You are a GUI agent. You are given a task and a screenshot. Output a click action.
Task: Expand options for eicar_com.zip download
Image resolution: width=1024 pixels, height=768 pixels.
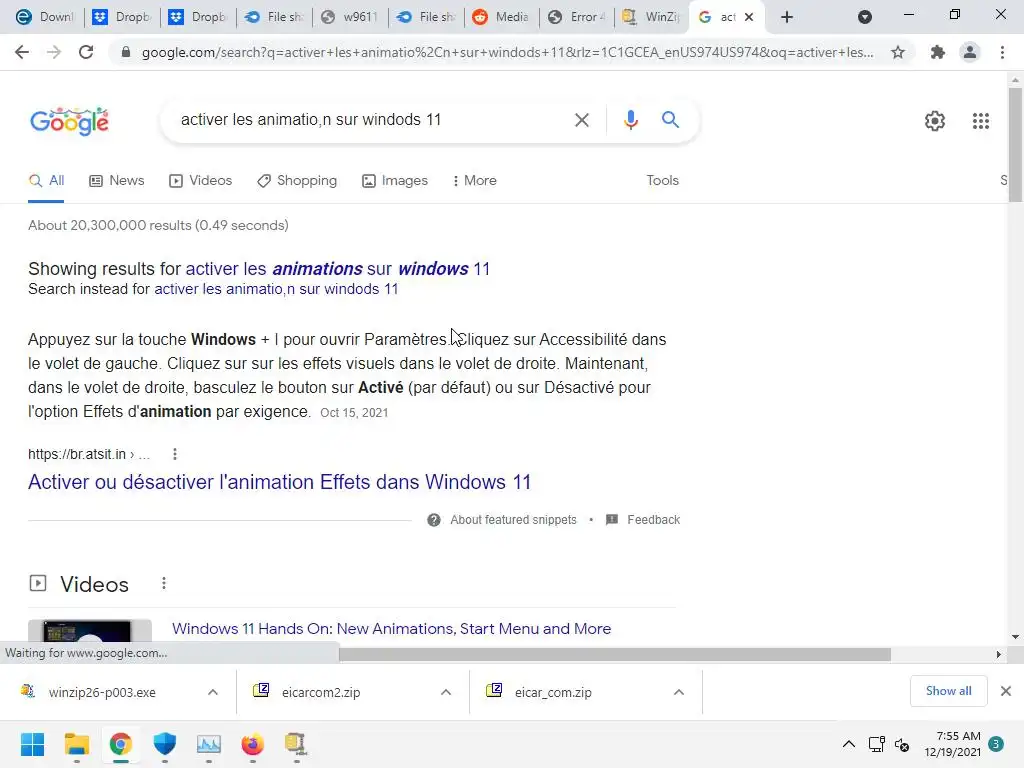tap(679, 692)
